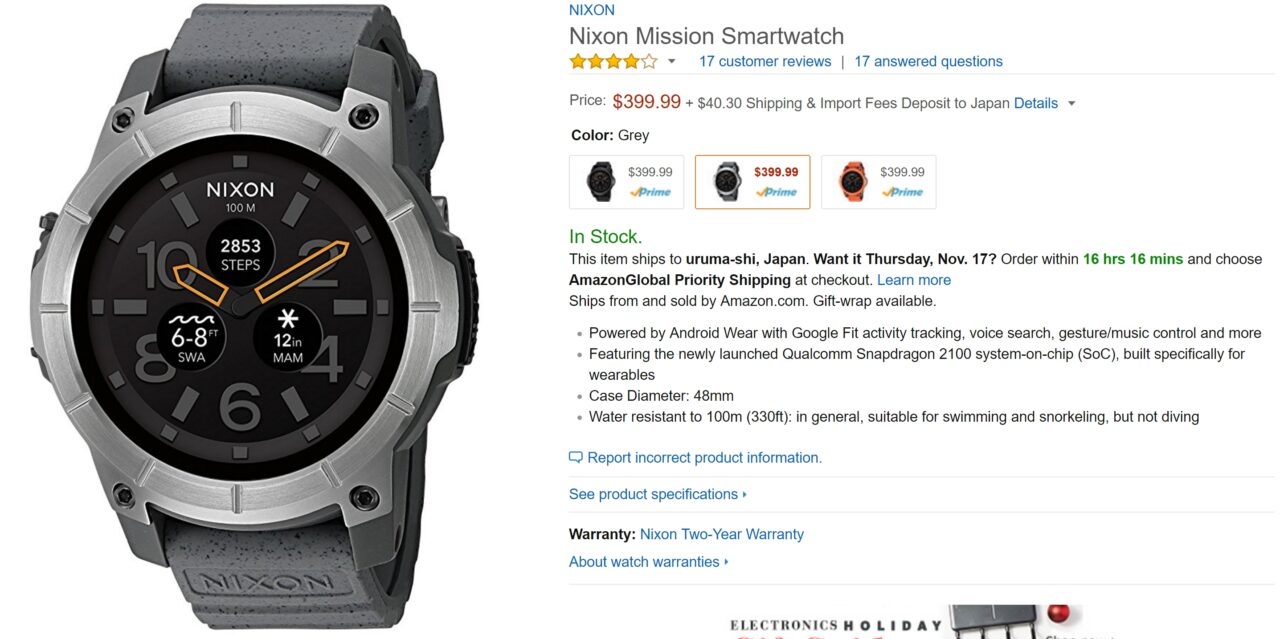Click the large Nixon watch product image
This screenshot has height=639, width=1280.
240,320
